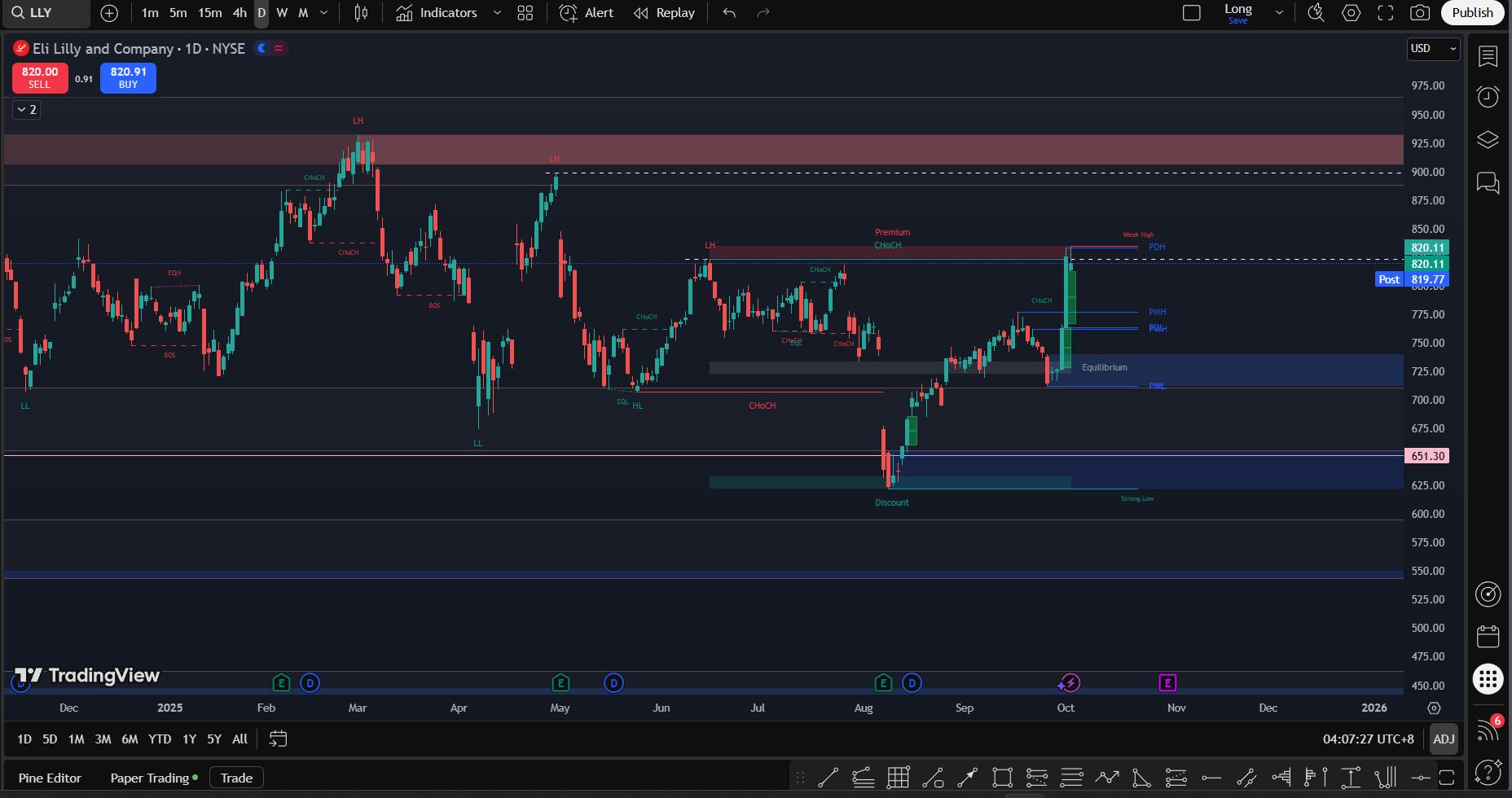1512x798 pixels.
Task: Toggle the ADJ adjusted data button
Action: coord(1443,739)
